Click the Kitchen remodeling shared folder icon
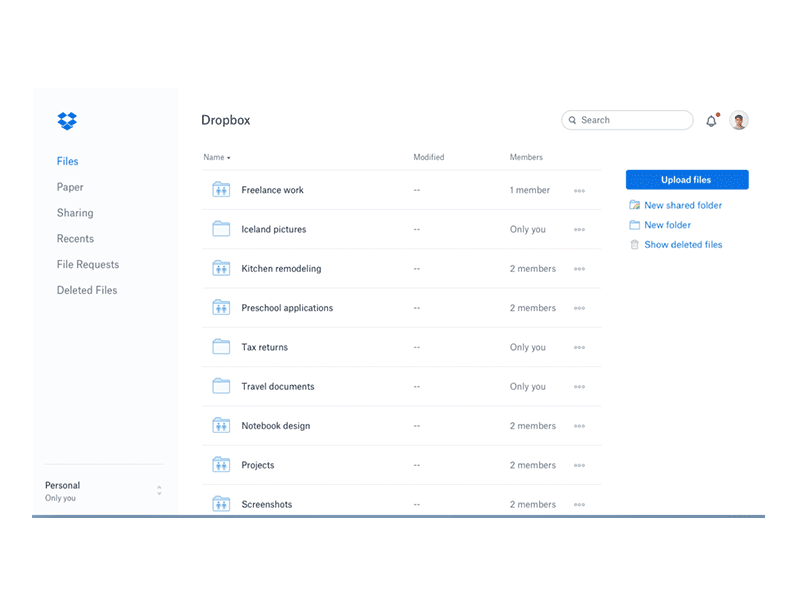Viewport: 800px width, 600px height. 221,268
